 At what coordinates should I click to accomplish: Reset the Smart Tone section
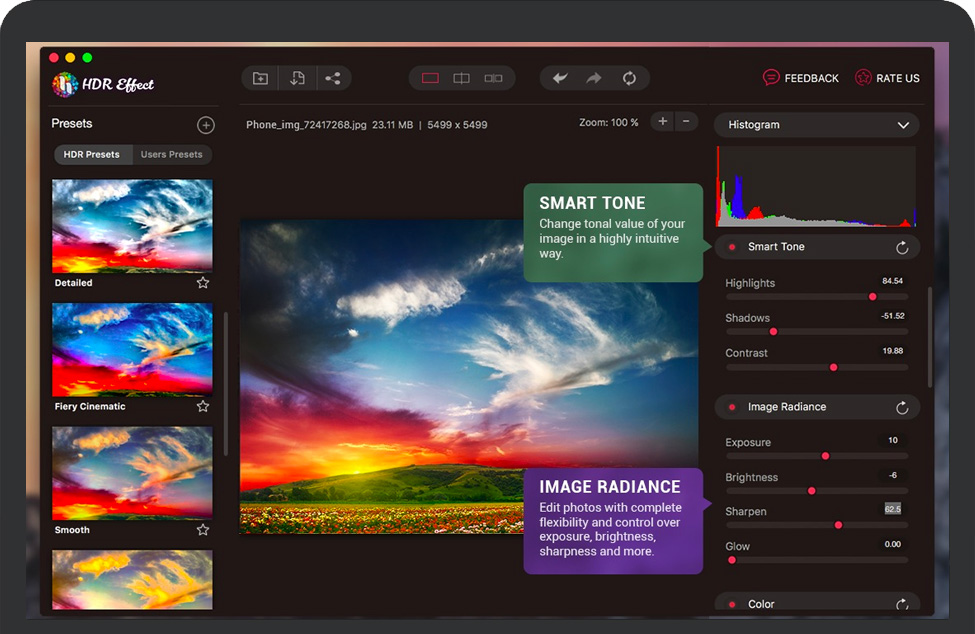click(x=902, y=247)
